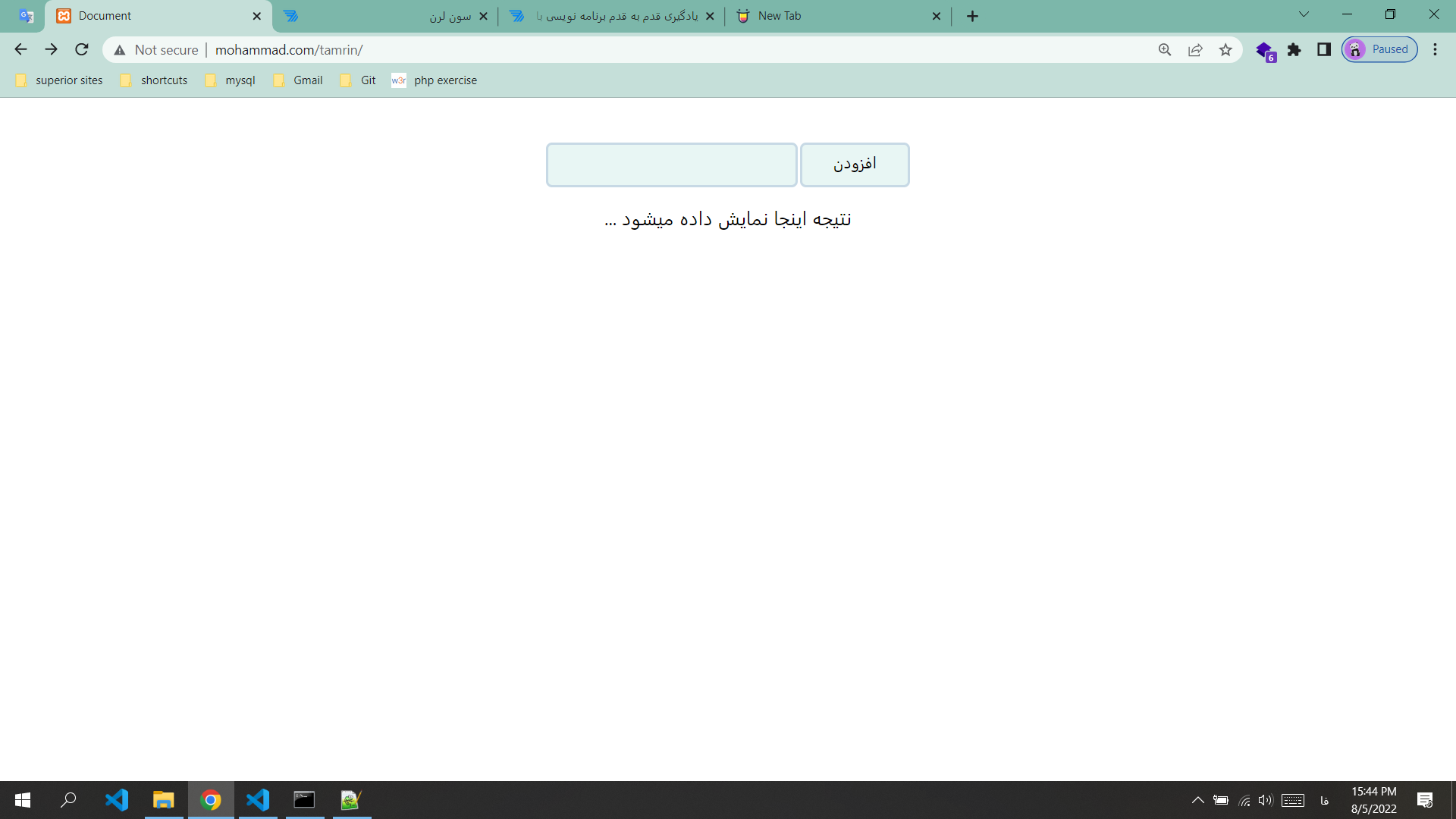
Task: Open the tab search dropdown chevron
Action: point(1304,14)
